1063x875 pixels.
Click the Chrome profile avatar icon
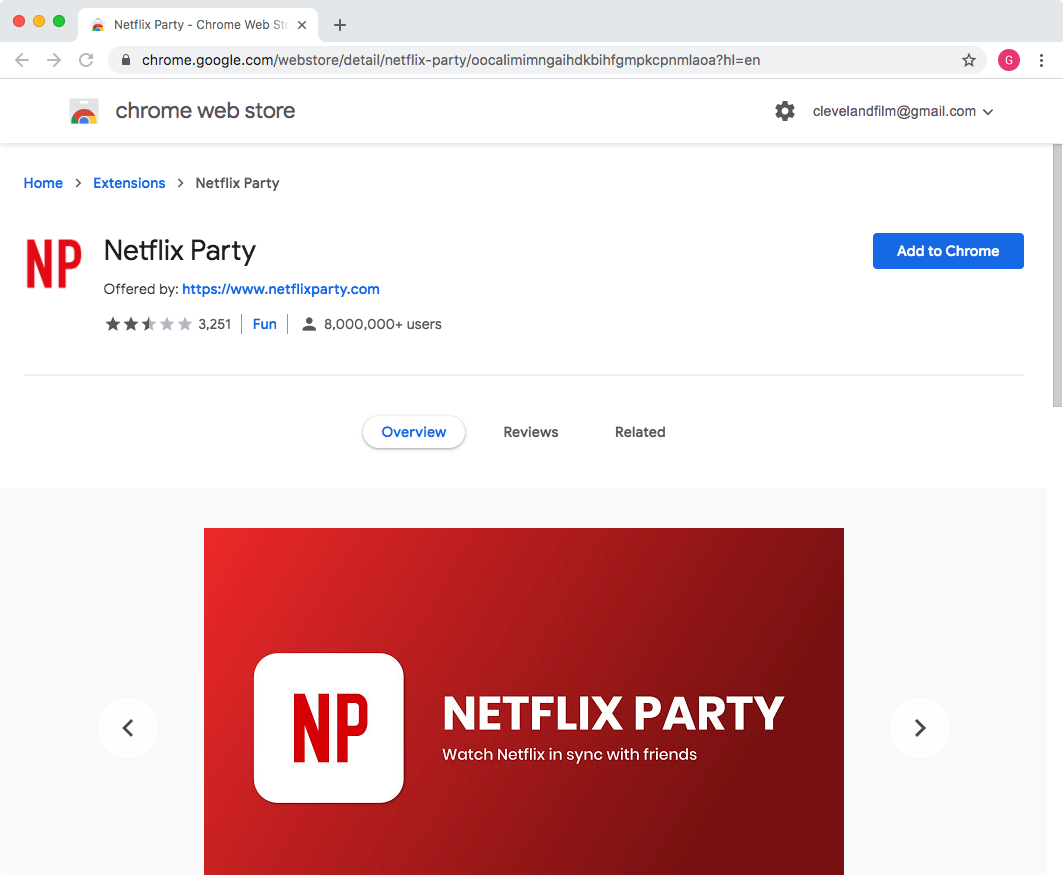click(x=1008, y=60)
